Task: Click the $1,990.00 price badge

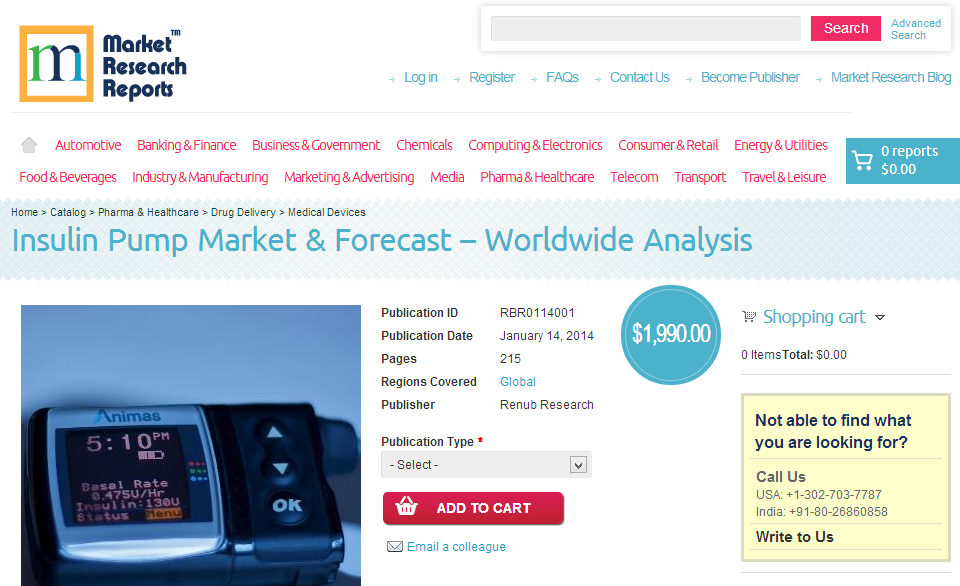Action: tap(671, 335)
